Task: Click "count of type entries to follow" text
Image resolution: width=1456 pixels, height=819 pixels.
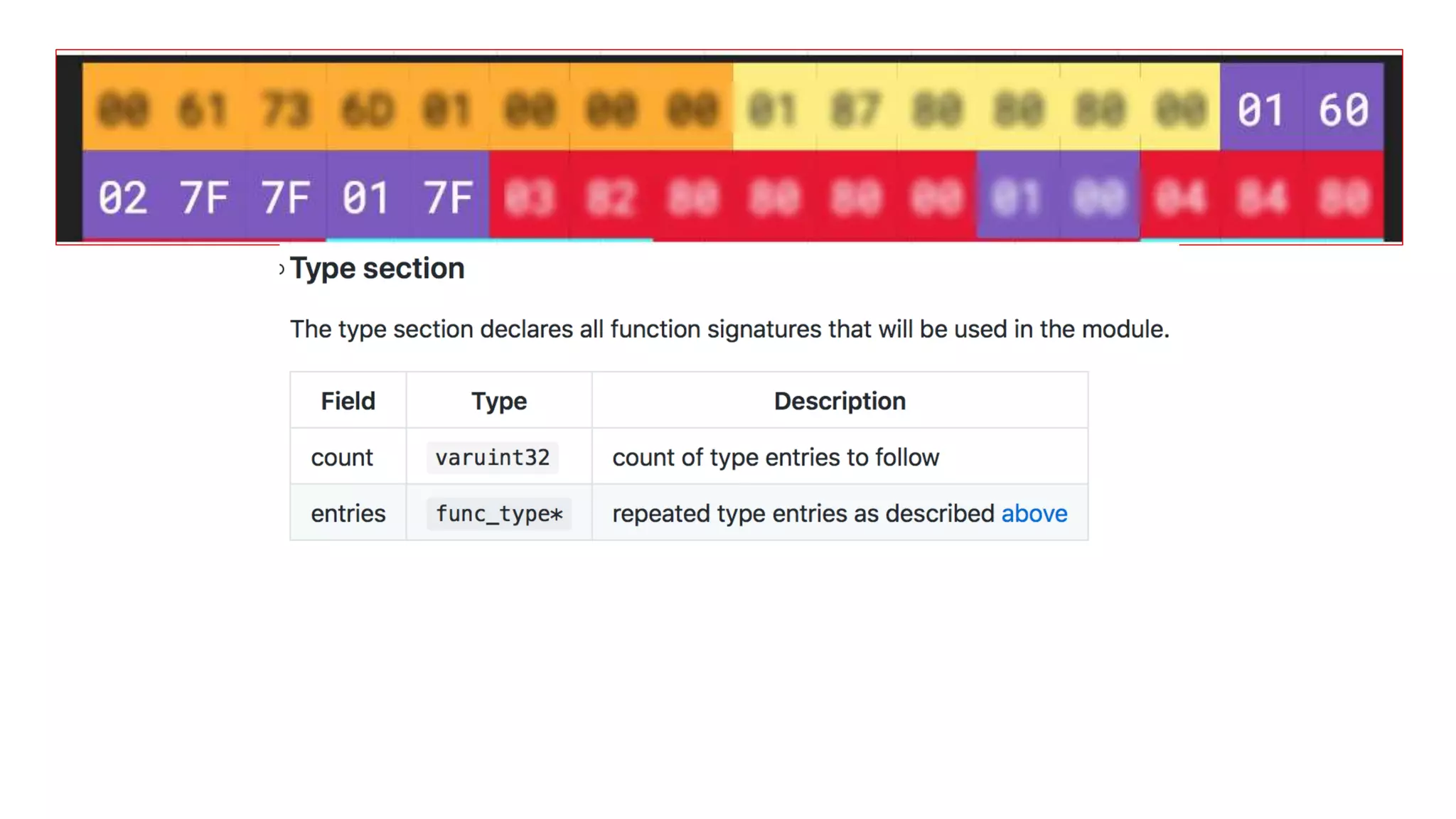Action: 775,457
